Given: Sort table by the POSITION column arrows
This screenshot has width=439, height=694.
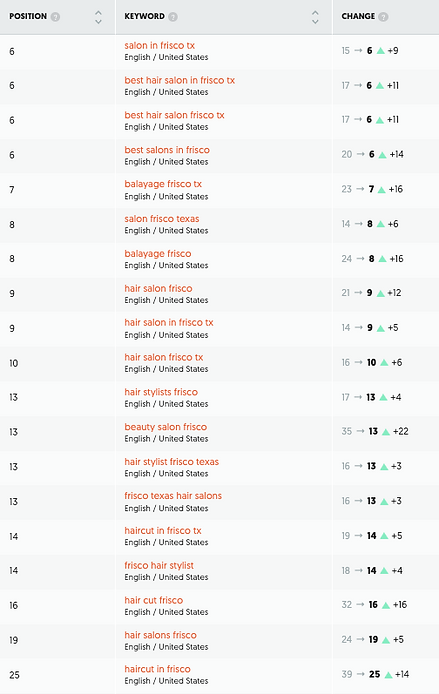Looking at the screenshot, I should [x=98, y=17].
